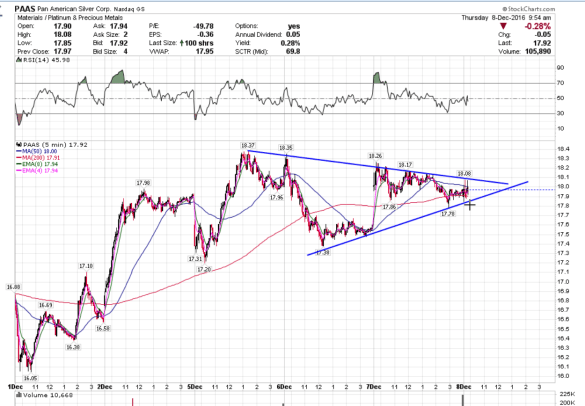Click the candlestick icon beside the PAAS (5 min) legend

click(19, 145)
